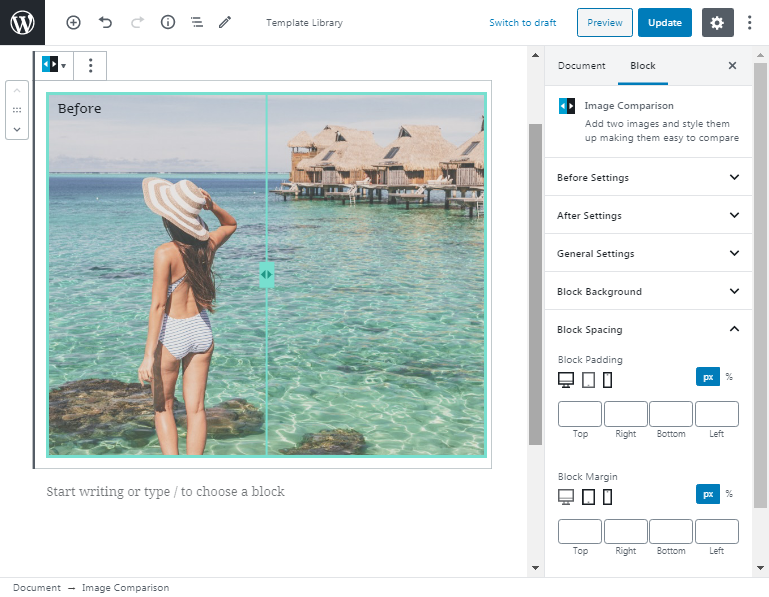The image size is (769, 597).
Task: Click the Block Margin Top field
Action: tap(580, 531)
